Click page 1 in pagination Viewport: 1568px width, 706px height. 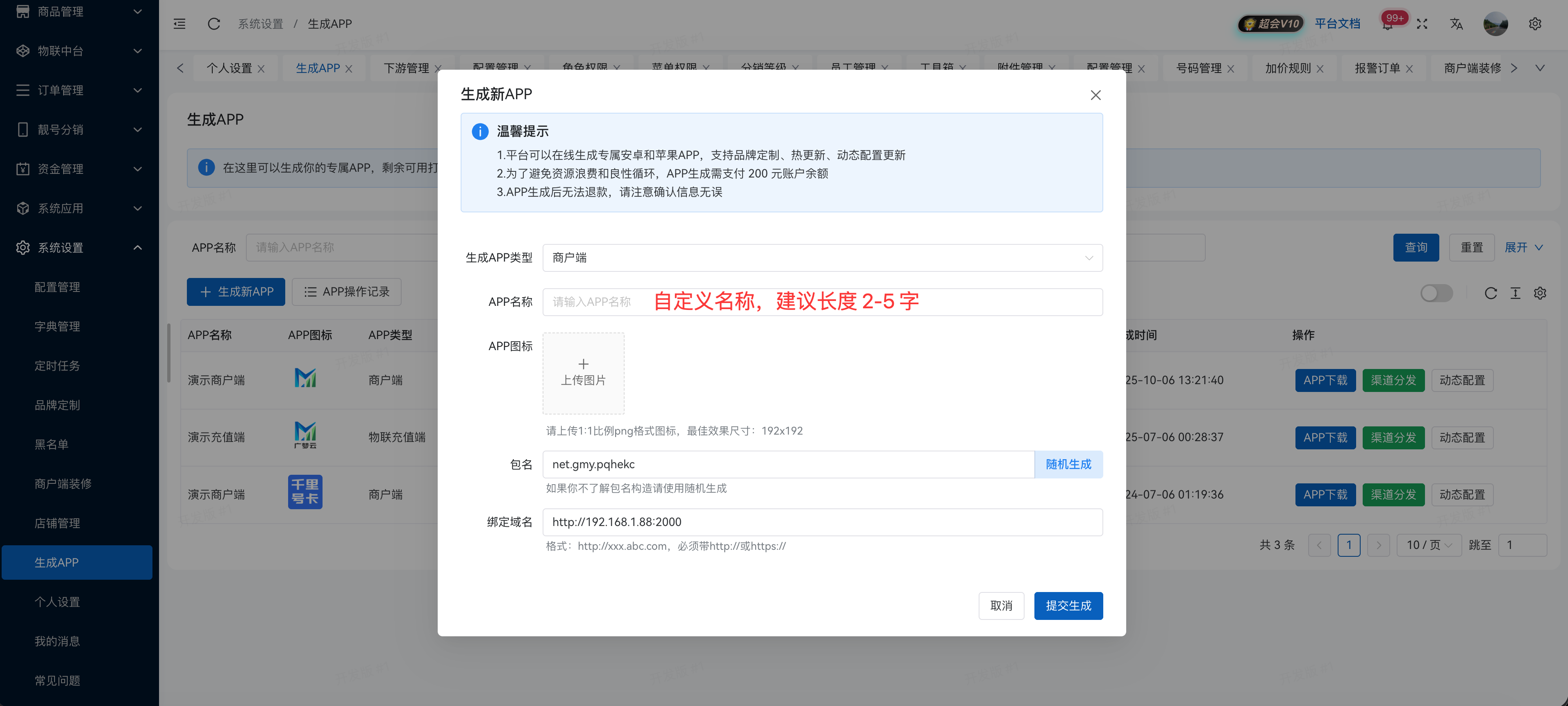pyautogui.click(x=1349, y=545)
